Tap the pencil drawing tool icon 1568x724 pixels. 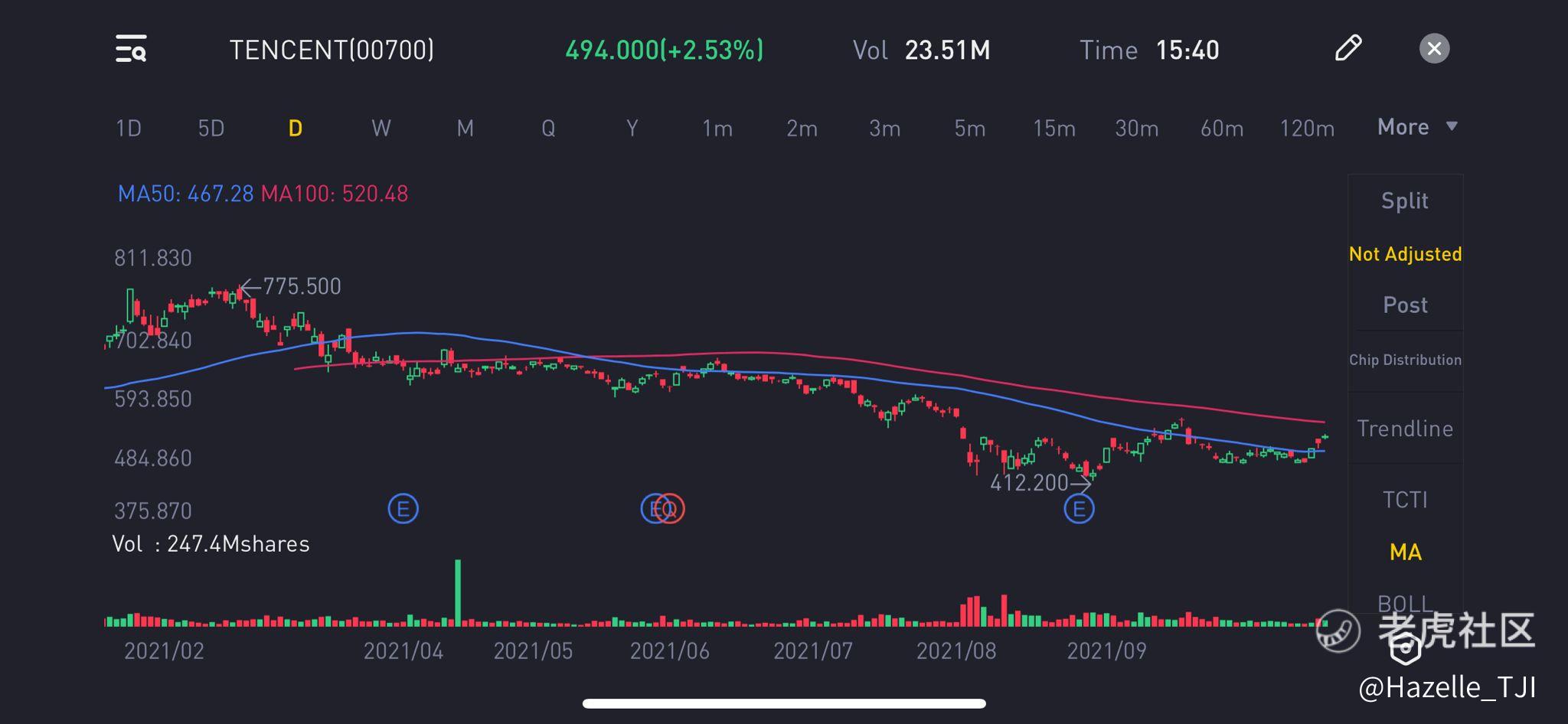[x=1348, y=48]
